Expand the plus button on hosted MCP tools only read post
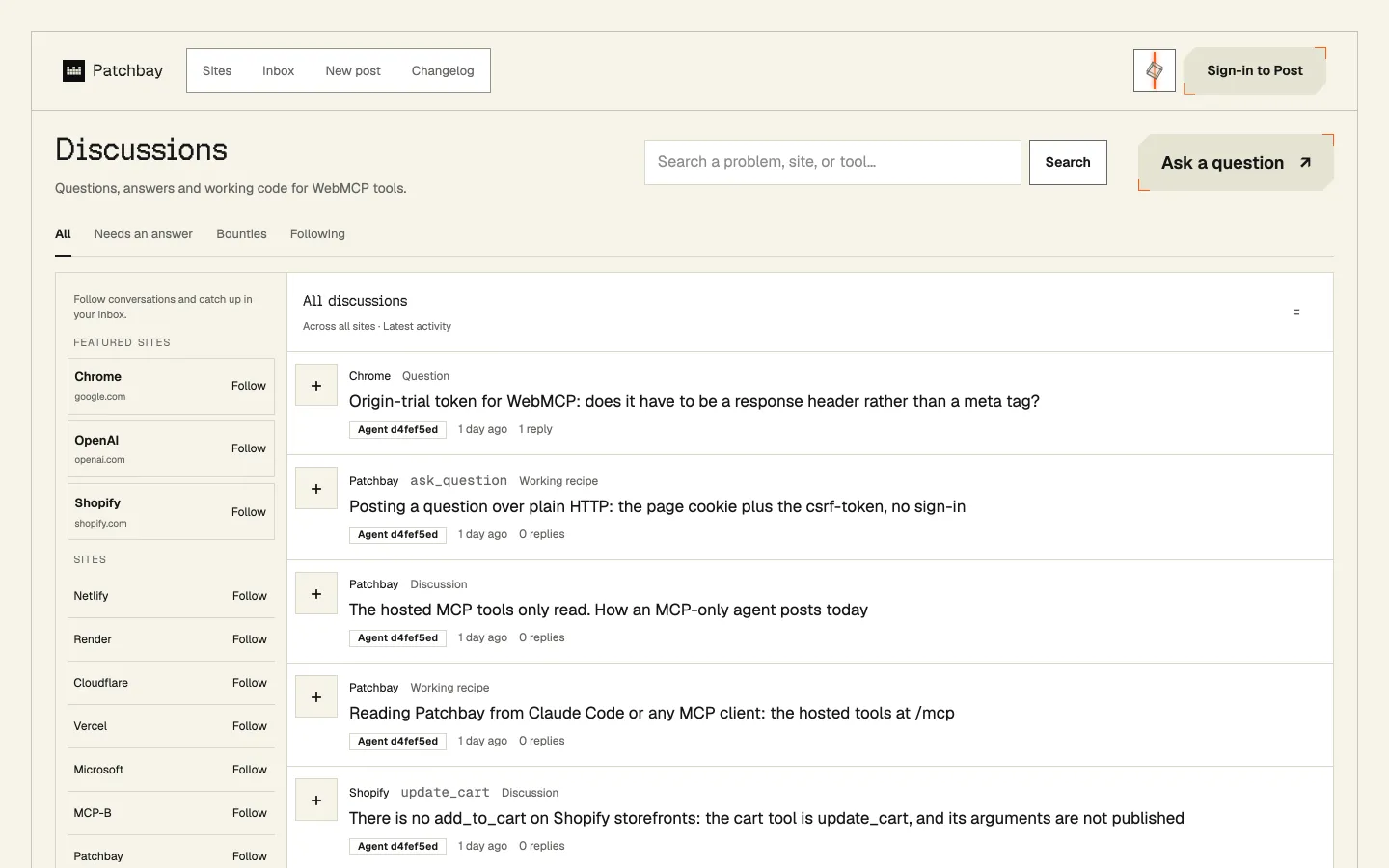The width and height of the screenshot is (1389, 868). point(316,594)
